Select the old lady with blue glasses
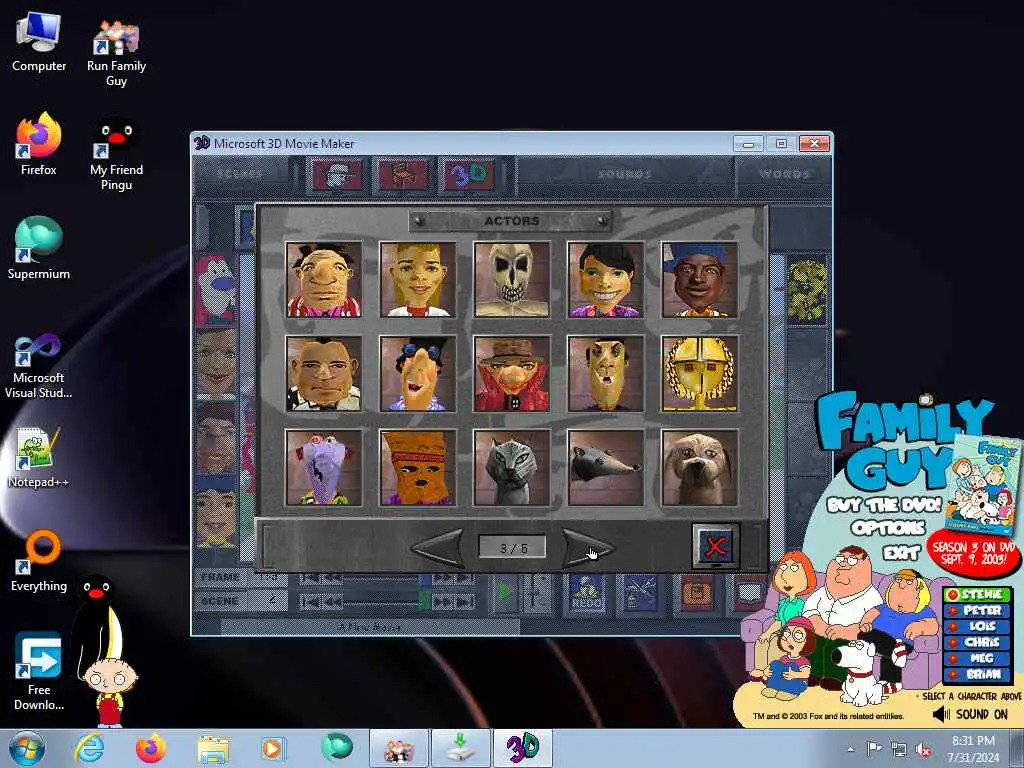This screenshot has height=768, width=1024. (x=418, y=374)
